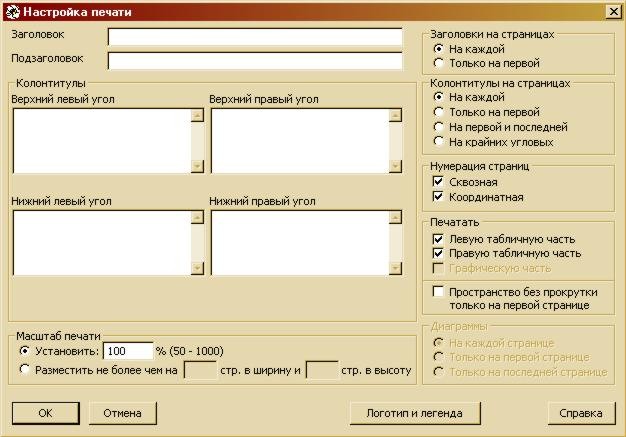Screen dimensions: 626x437
Task: Click scroll down arrow in Верхний левый угол
Action: tap(197, 166)
